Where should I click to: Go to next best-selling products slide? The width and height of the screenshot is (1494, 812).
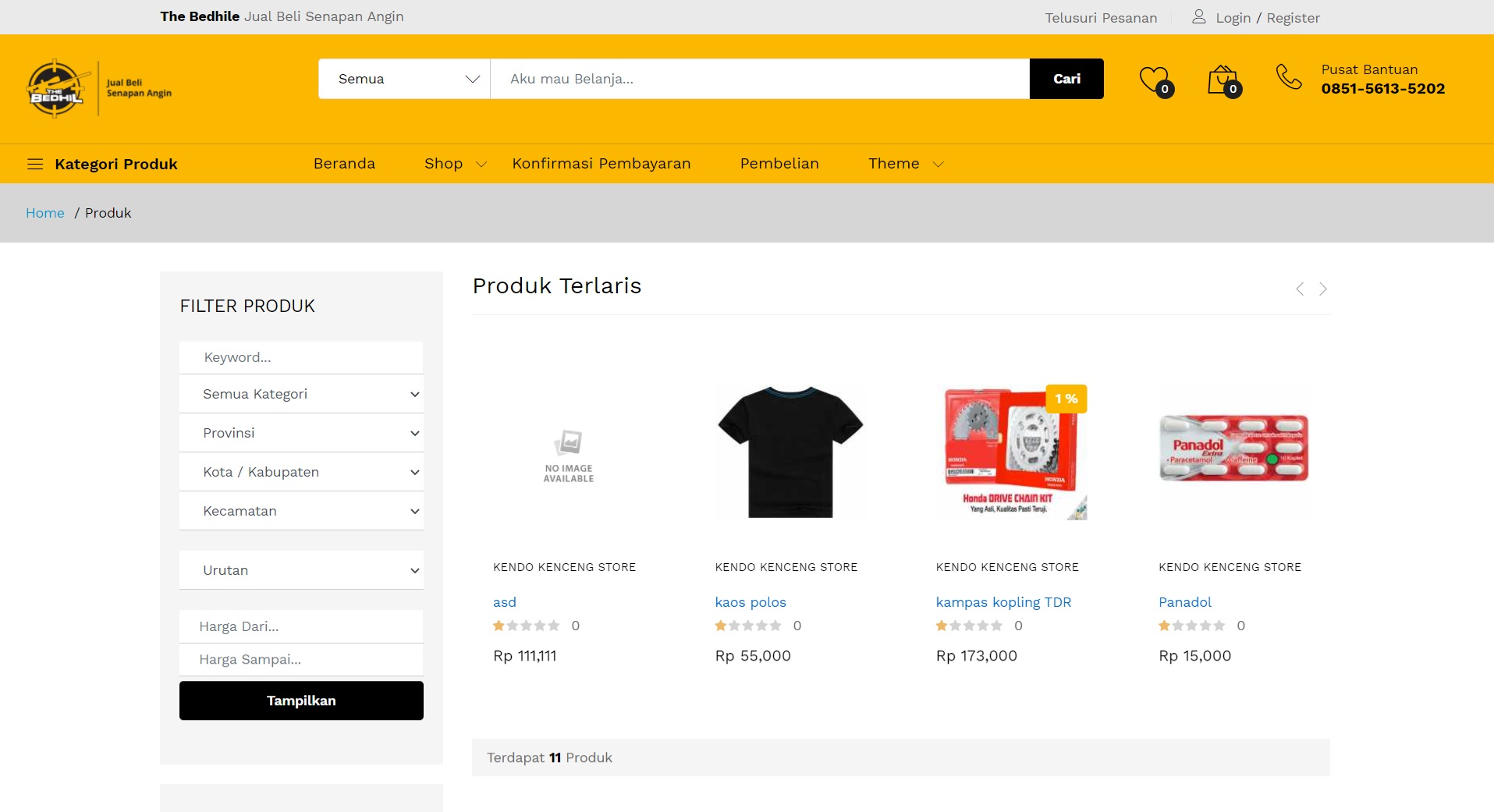[x=1323, y=289]
